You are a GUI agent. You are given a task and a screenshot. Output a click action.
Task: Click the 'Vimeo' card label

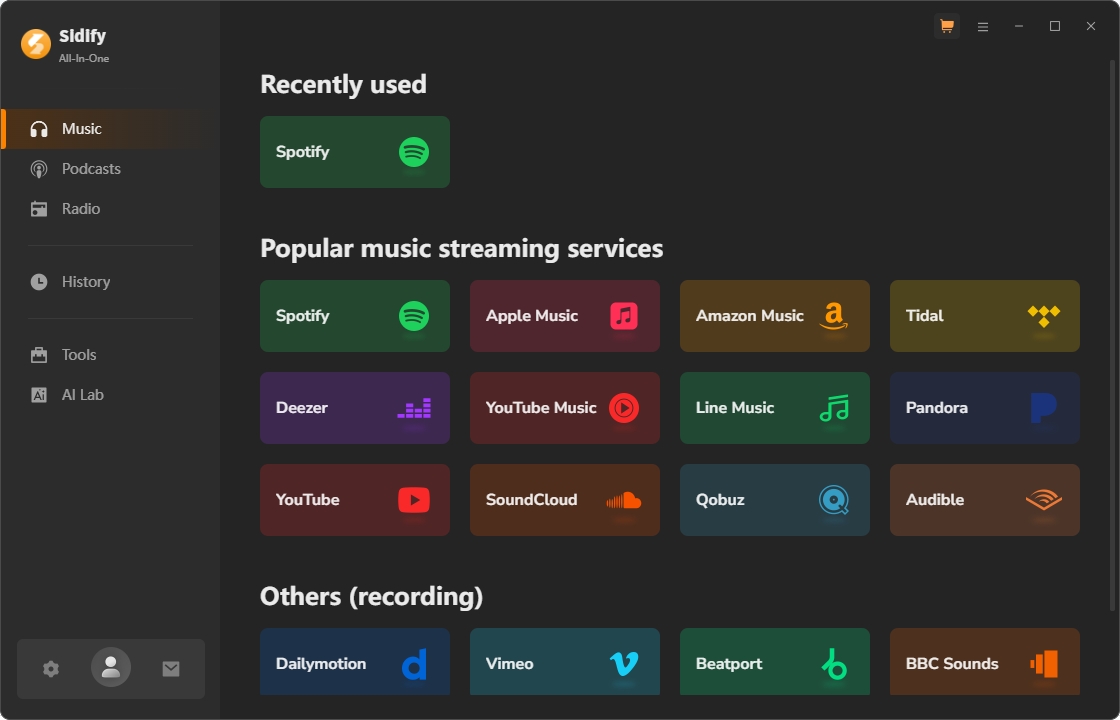[x=509, y=664]
